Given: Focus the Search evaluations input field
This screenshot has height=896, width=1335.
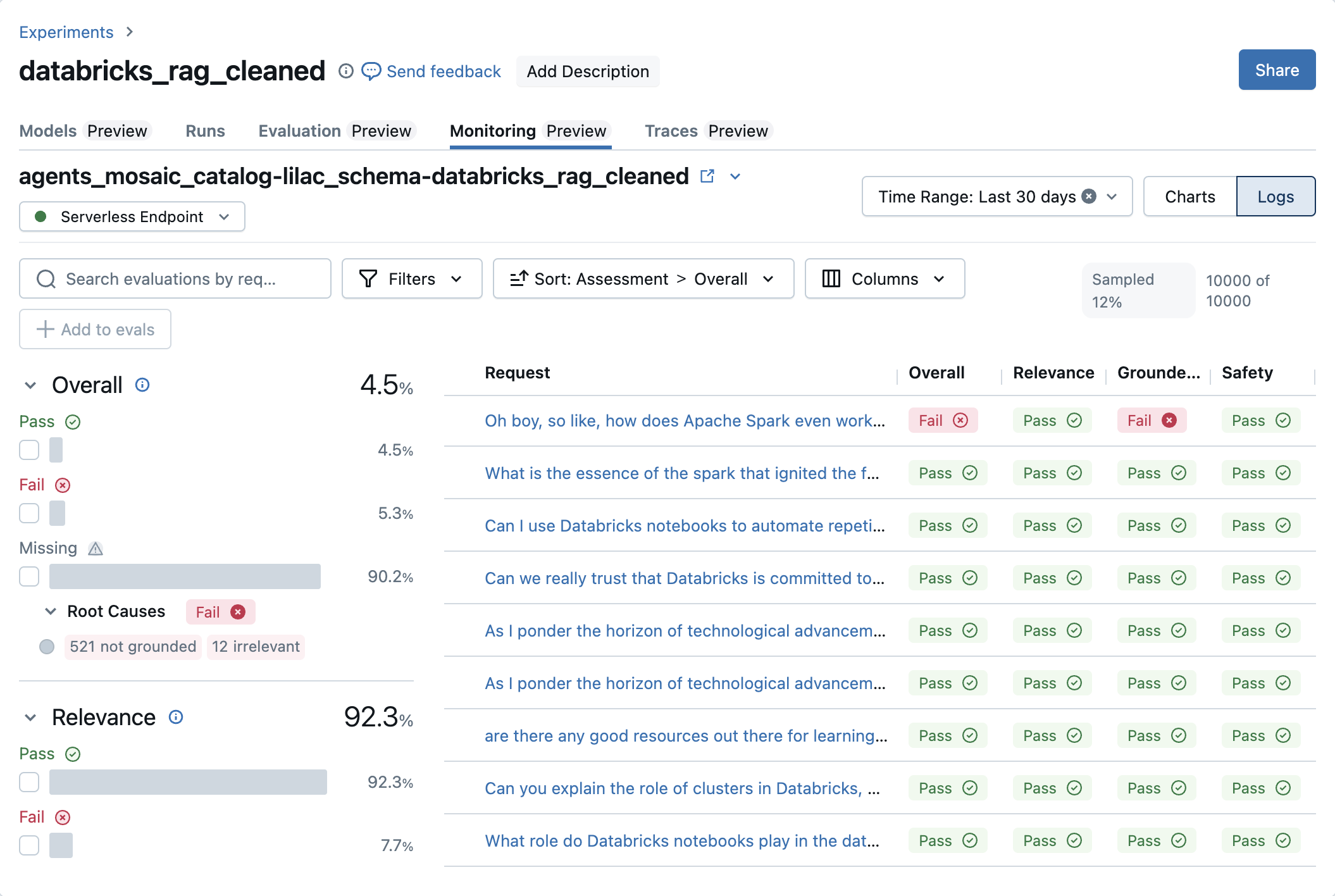Looking at the screenshot, I should (175, 278).
